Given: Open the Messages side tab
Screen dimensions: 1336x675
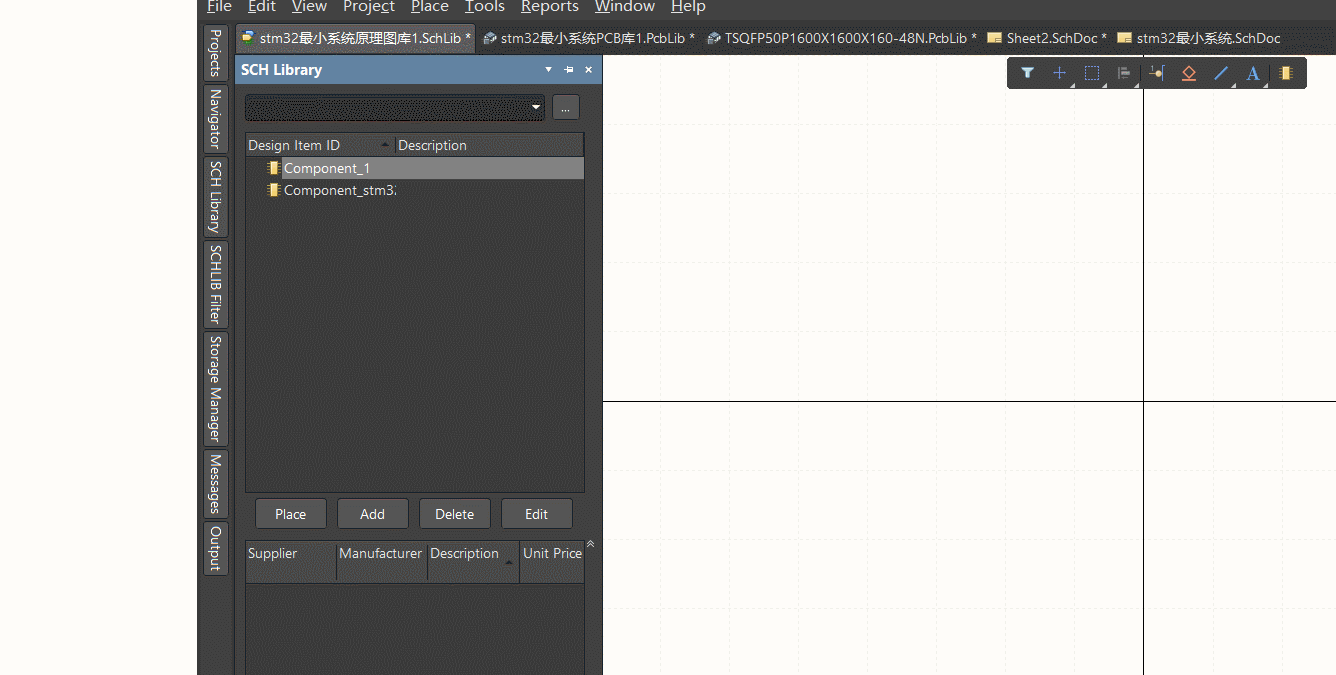Looking at the screenshot, I should pos(215,484).
